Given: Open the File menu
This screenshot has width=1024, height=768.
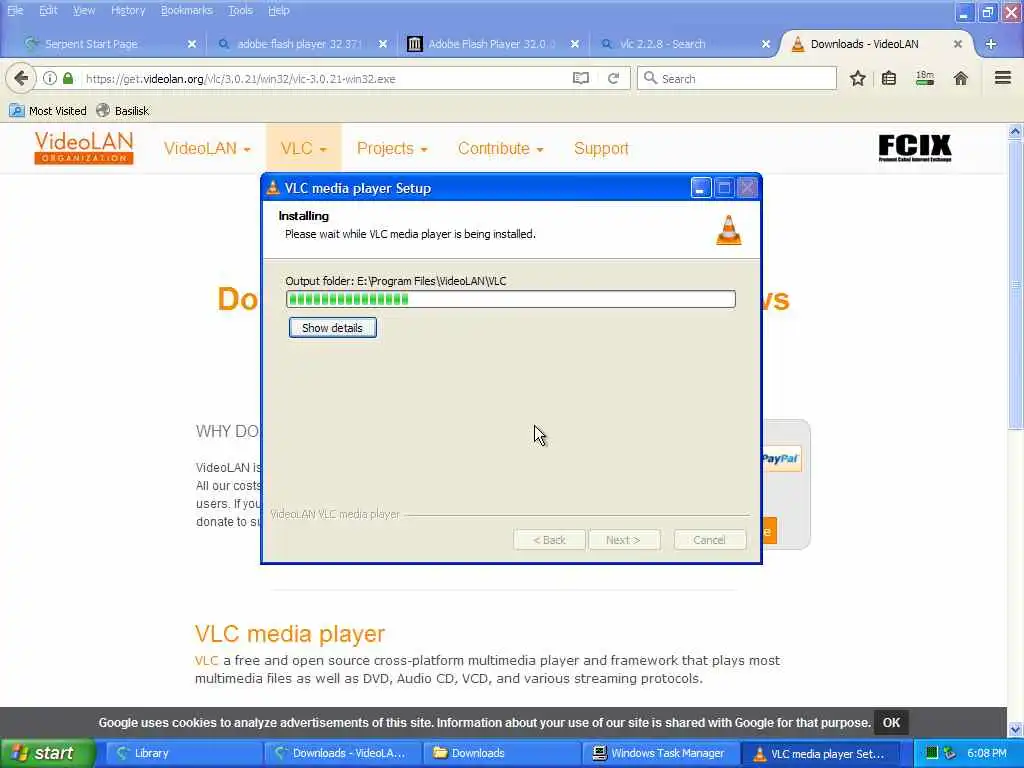Looking at the screenshot, I should coord(15,10).
